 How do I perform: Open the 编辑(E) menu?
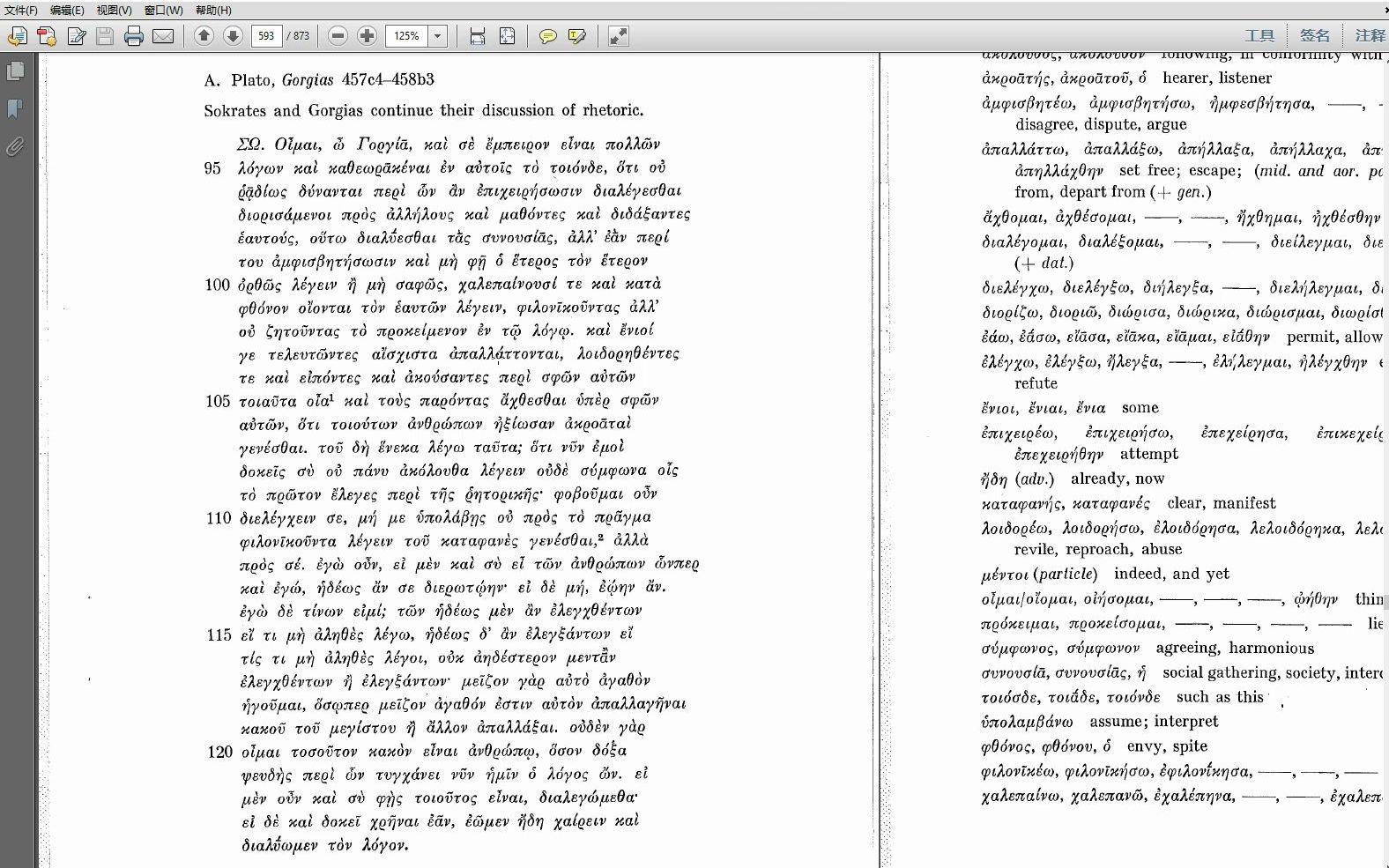[67, 10]
